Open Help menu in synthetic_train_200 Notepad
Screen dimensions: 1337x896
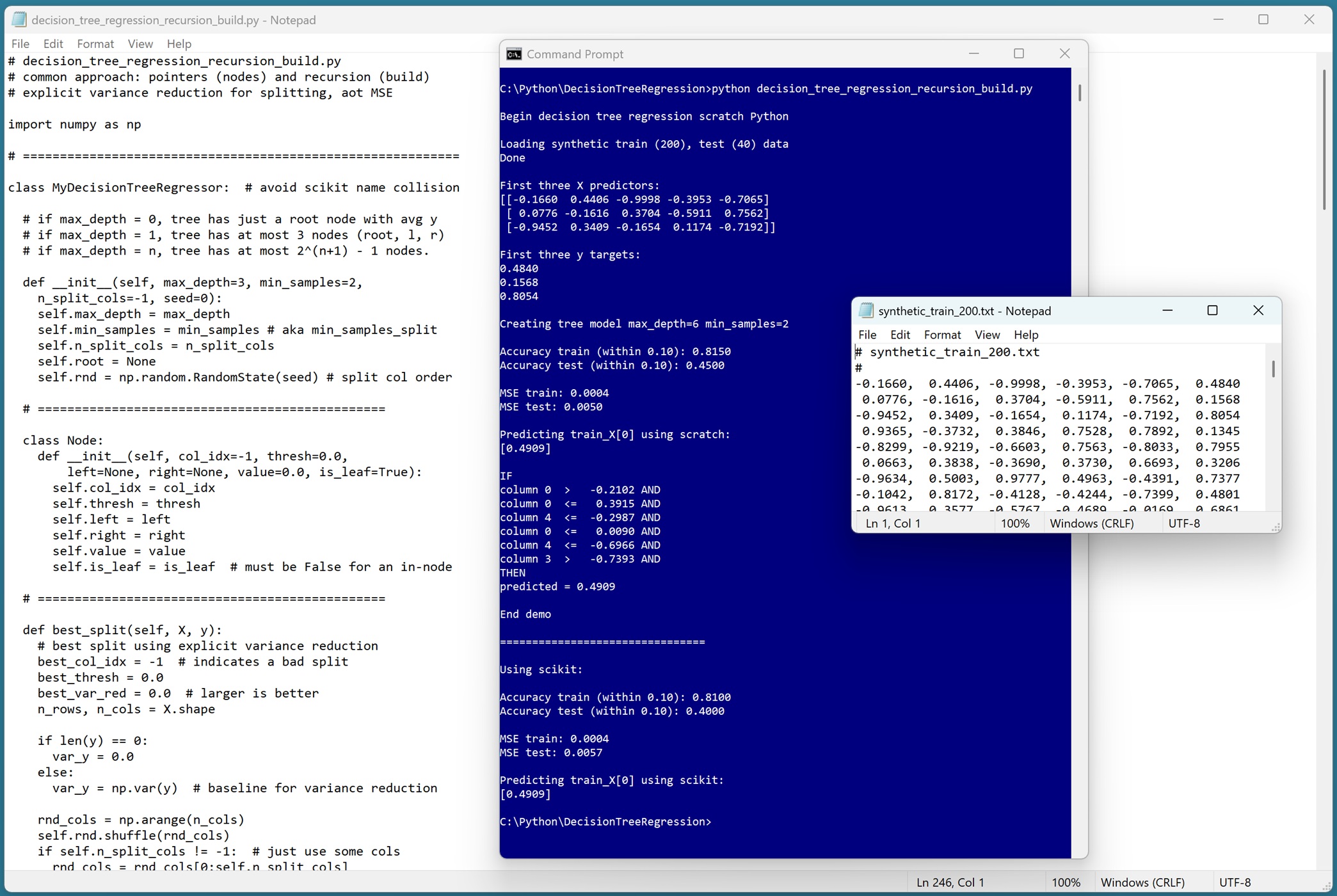click(1025, 335)
